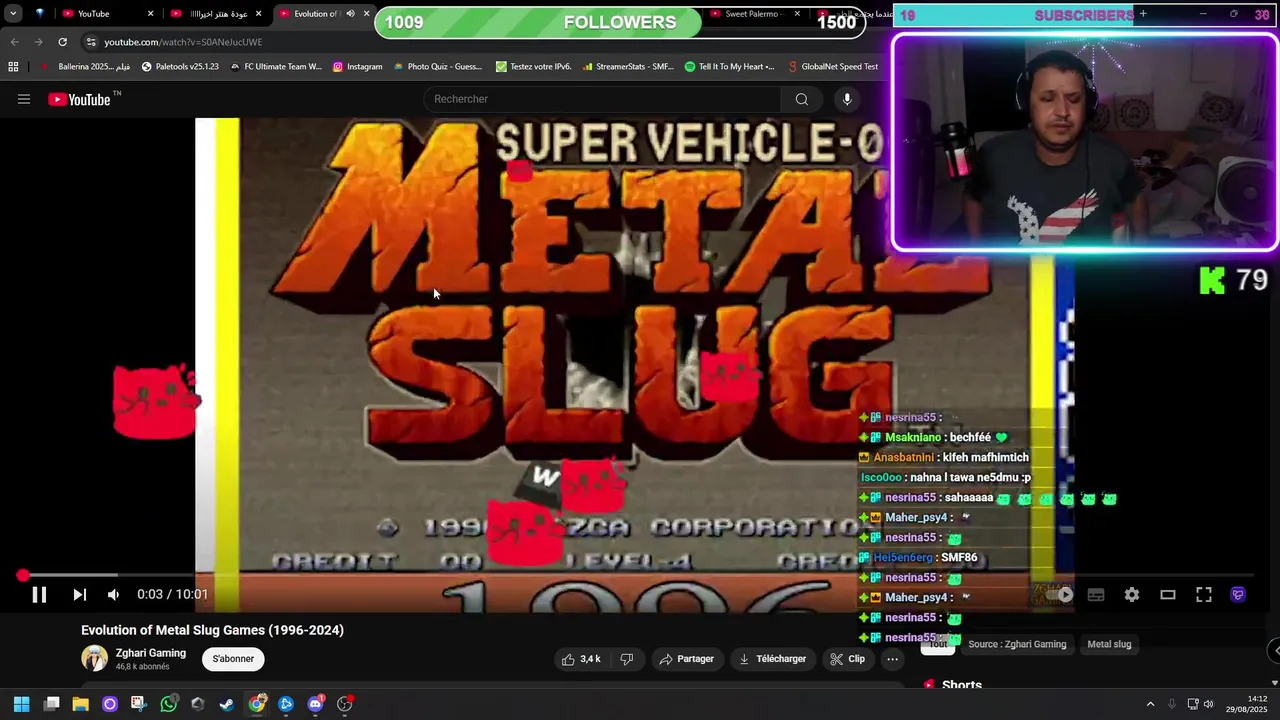Image resolution: width=1280 pixels, height=720 pixels.
Task: Select the Tout filter chip
Action: [x=938, y=645]
